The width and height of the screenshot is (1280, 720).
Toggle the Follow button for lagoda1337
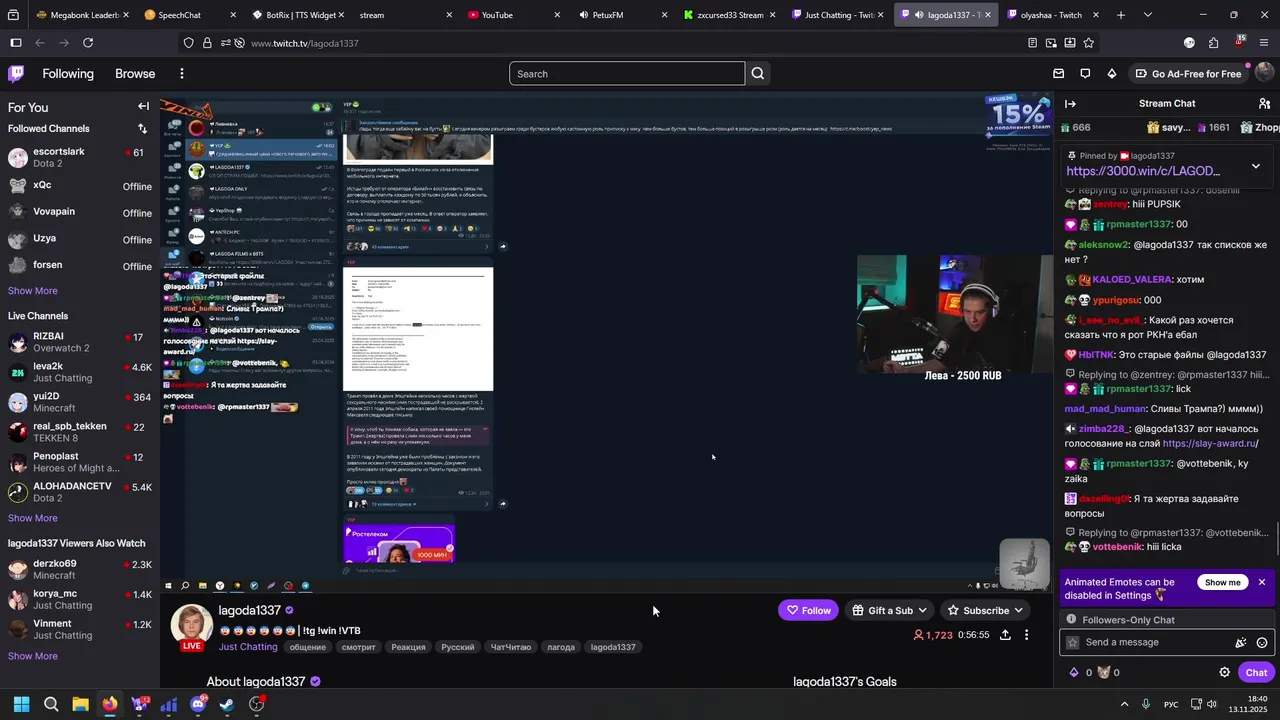808,610
